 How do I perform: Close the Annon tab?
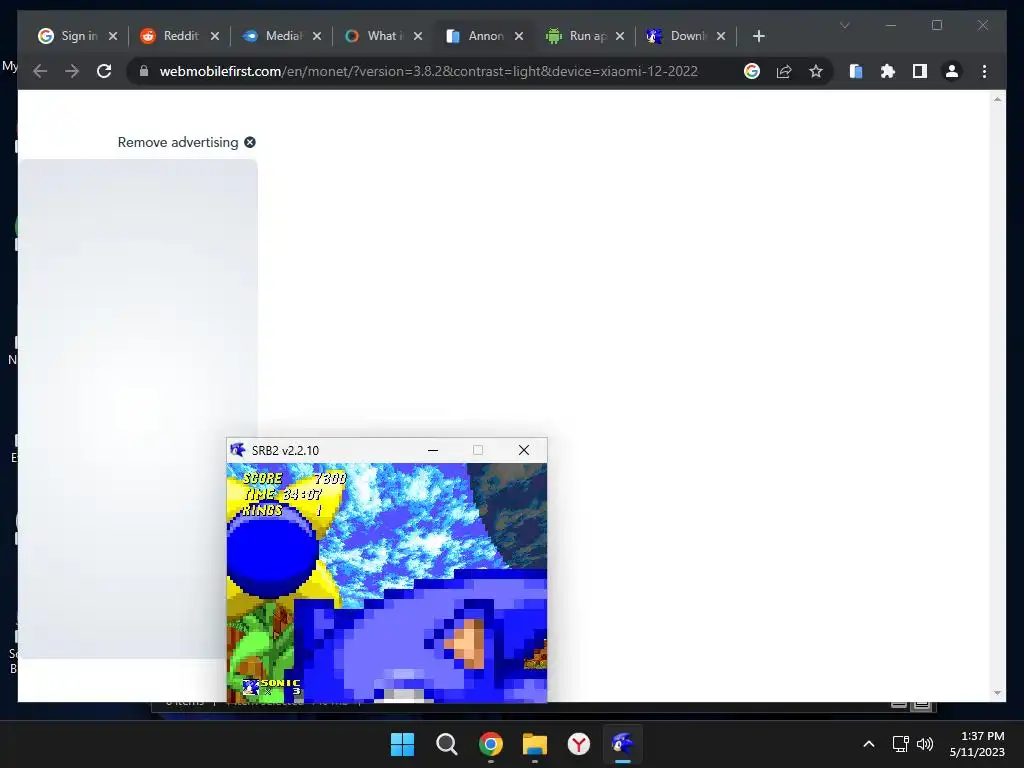[519, 36]
